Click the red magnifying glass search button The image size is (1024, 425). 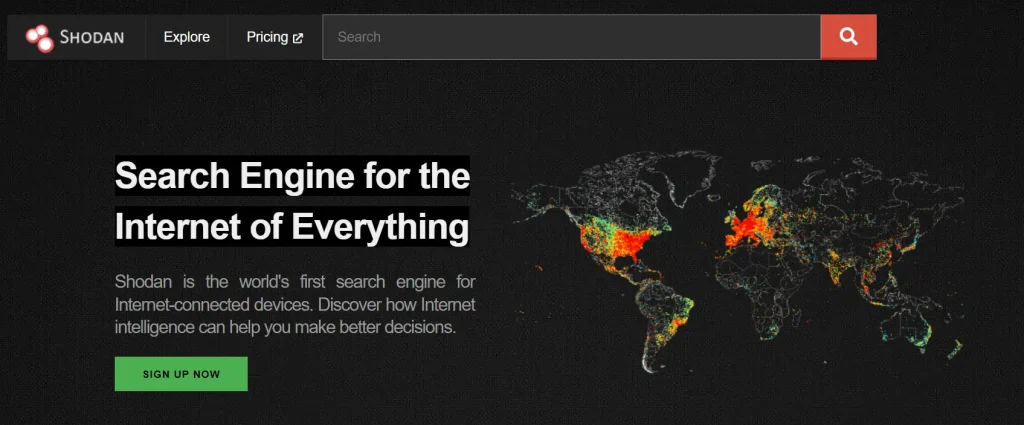click(x=848, y=37)
